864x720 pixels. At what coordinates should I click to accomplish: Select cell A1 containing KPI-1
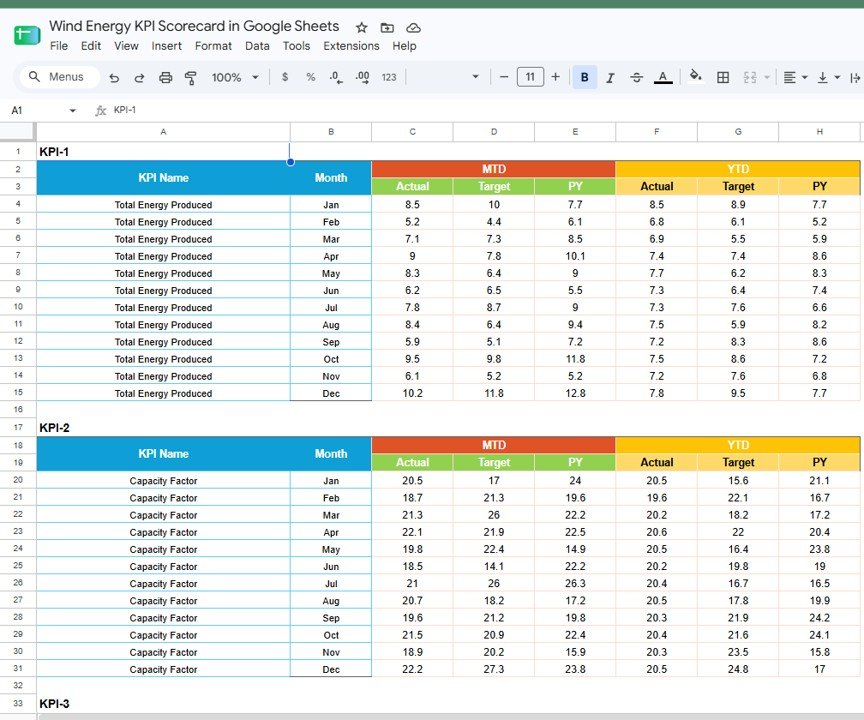pyautogui.click(x=163, y=151)
